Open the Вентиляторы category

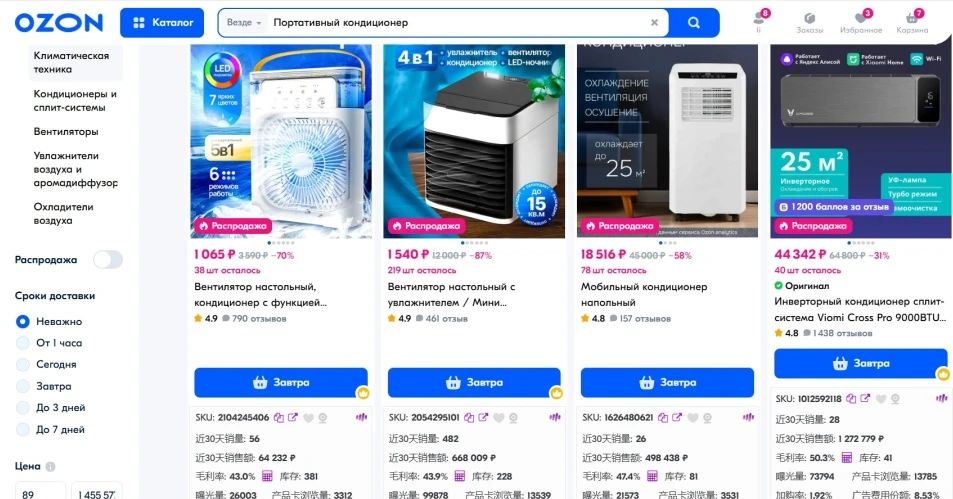(66, 131)
